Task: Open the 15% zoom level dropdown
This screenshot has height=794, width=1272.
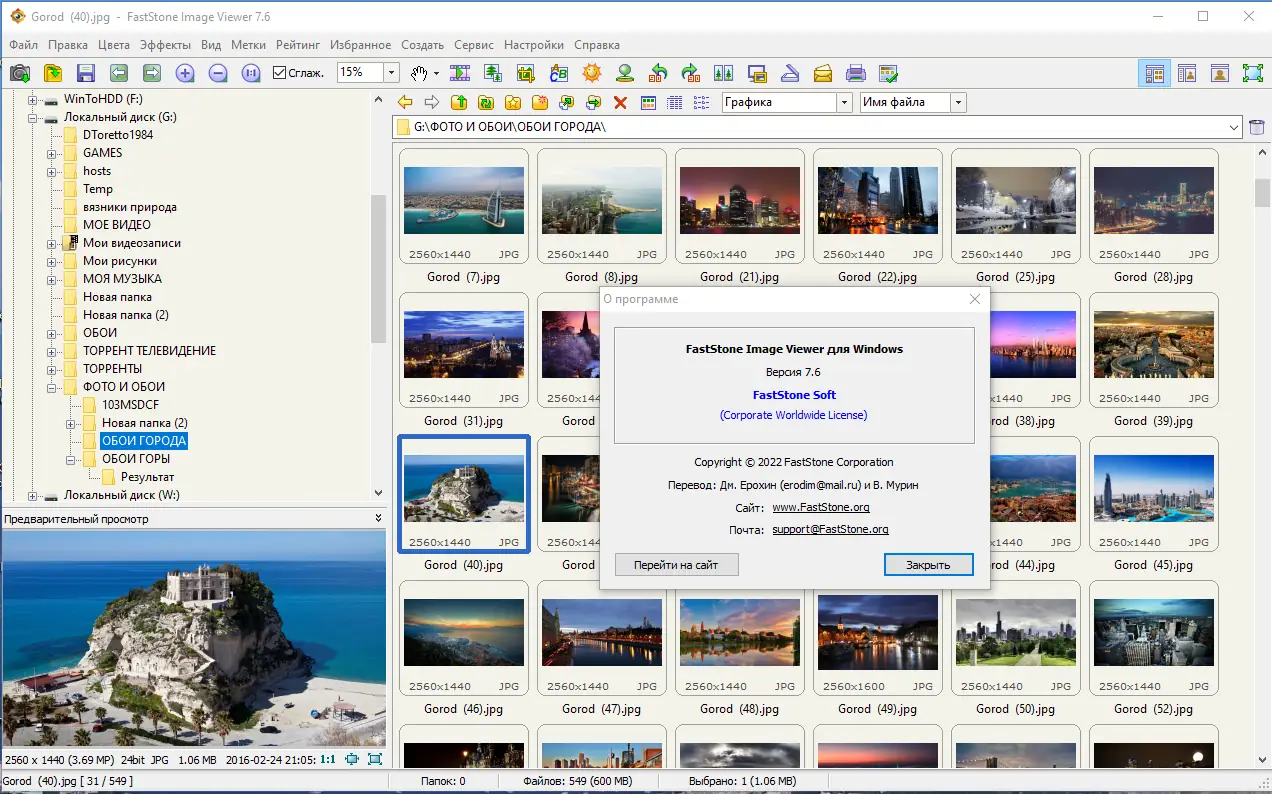Action: tap(391, 73)
